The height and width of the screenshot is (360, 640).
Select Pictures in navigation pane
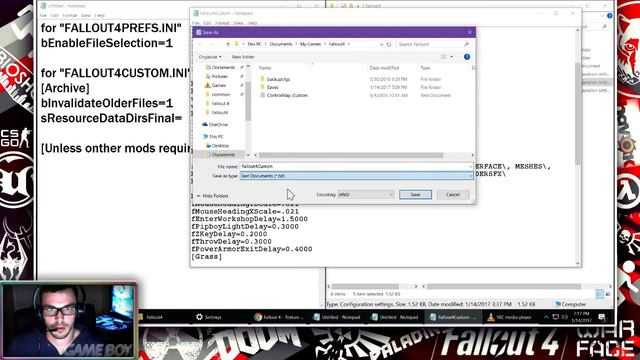click(x=220, y=76)
